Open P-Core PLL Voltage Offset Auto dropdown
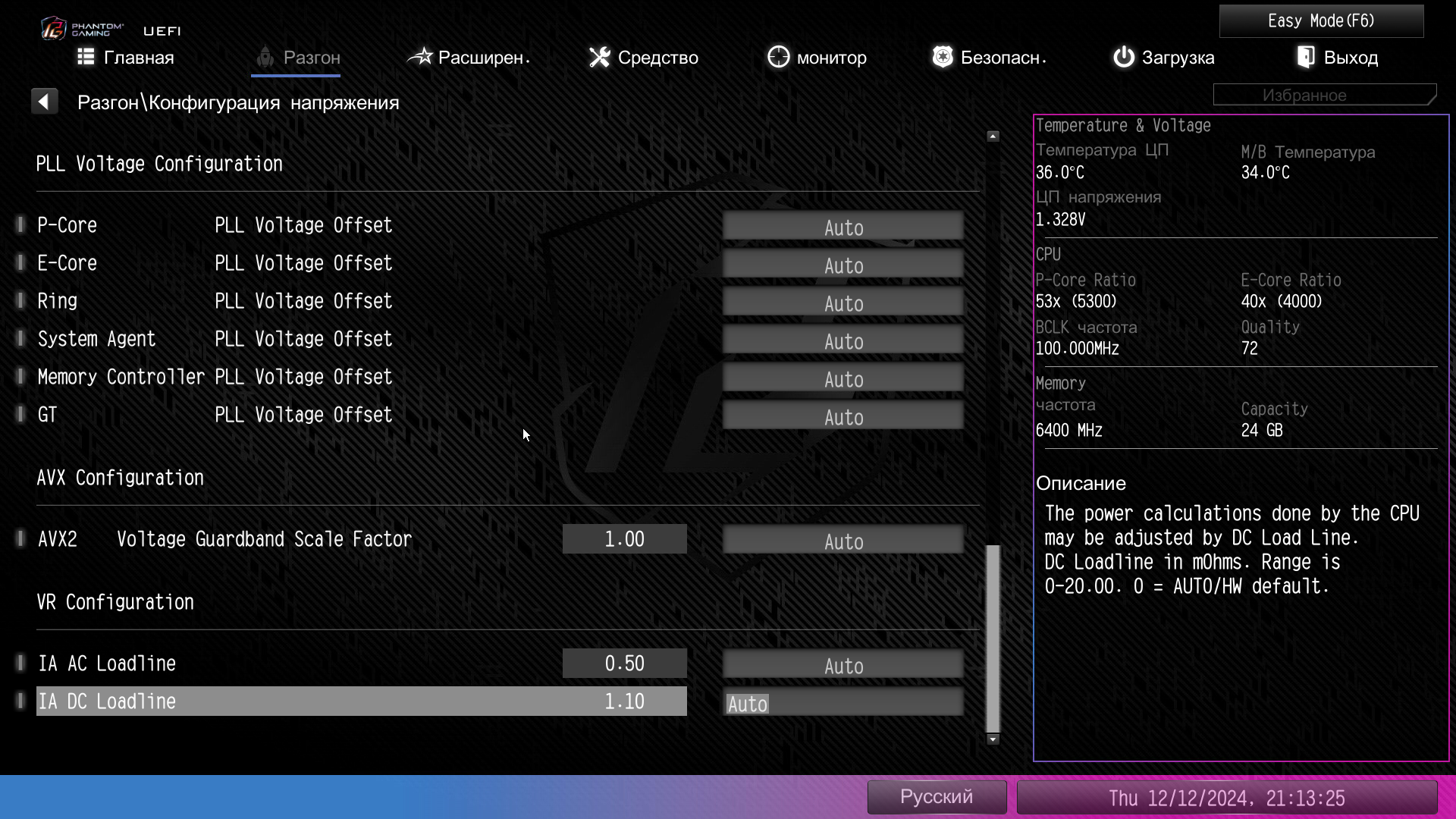Viewport: 1456px width, 819px height. pyautogui.click(x=843, y=227)
